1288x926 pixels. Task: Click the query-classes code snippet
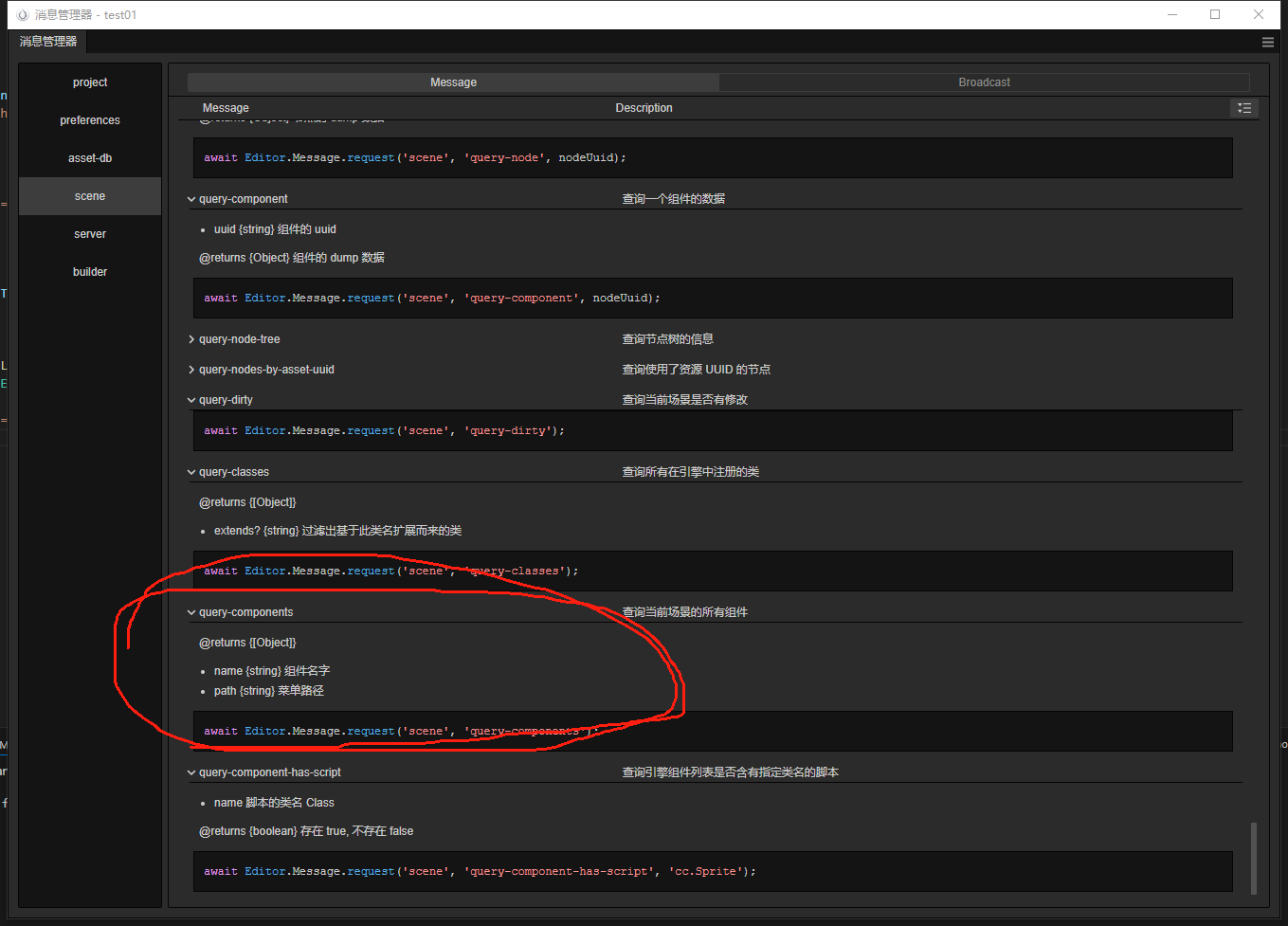pyautogui.click(x=713, y=571)
